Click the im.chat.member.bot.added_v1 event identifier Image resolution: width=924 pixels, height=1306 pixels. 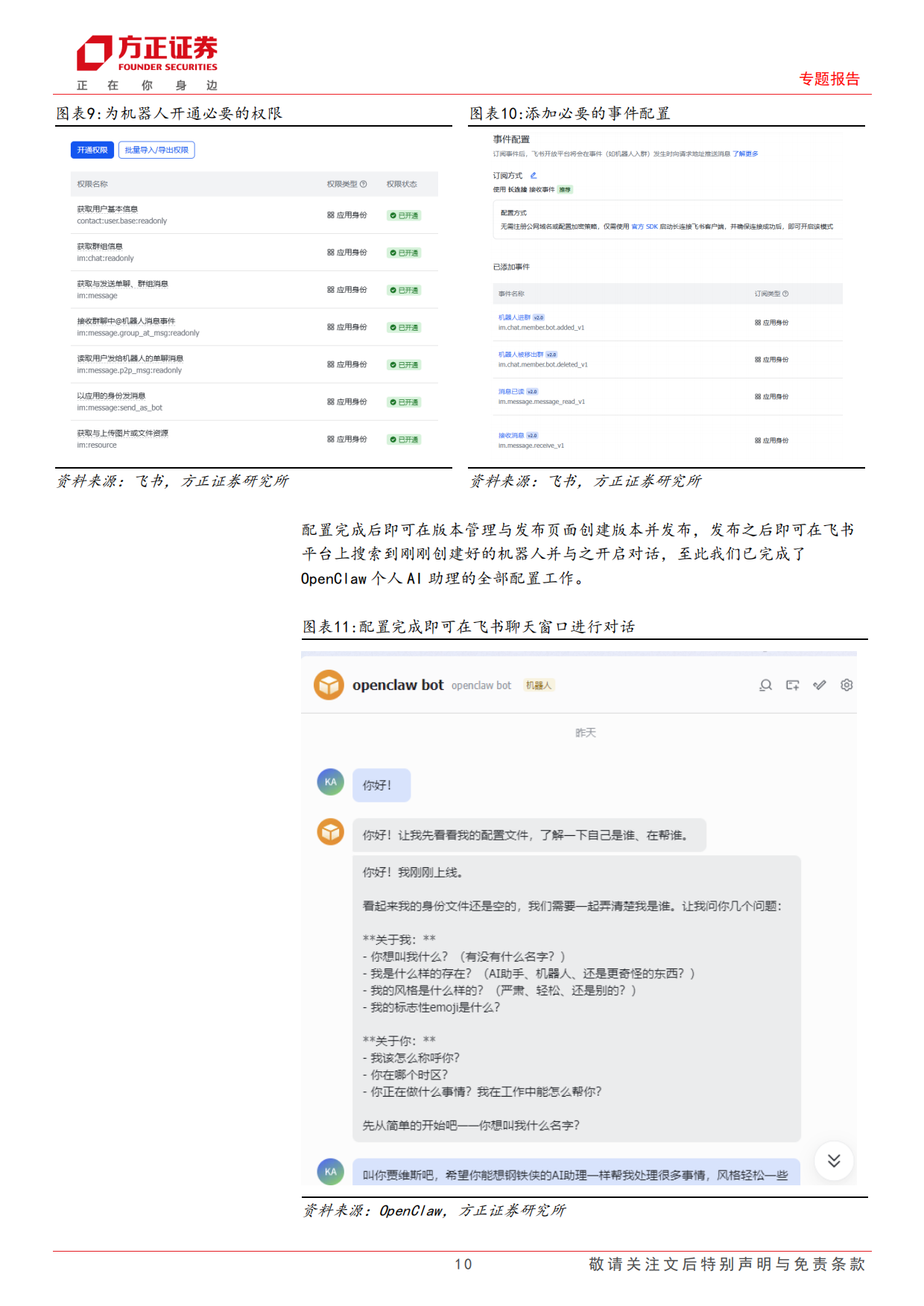click(x=541, y=328)
